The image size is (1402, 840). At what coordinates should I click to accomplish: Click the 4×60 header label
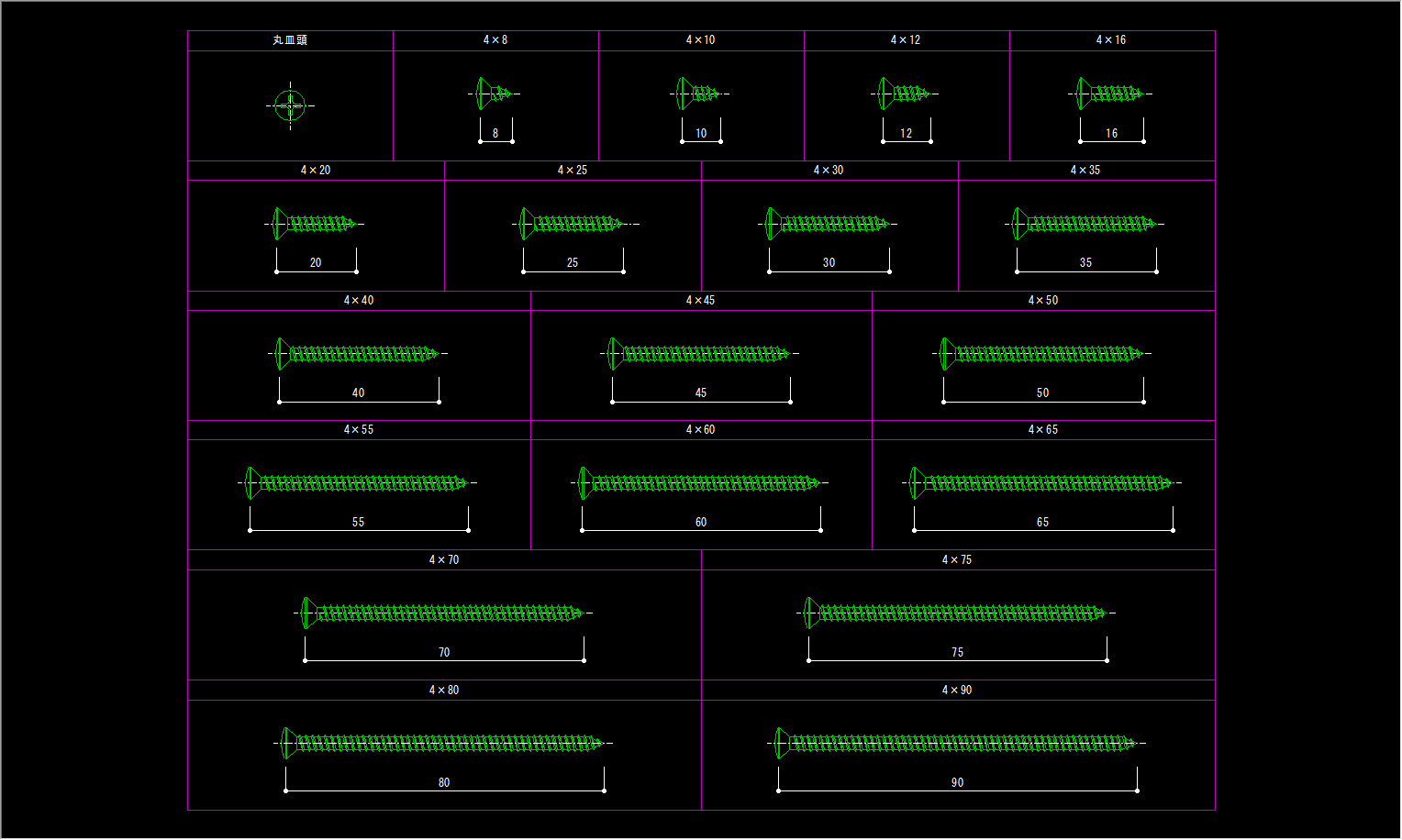(x=701, y=430)
